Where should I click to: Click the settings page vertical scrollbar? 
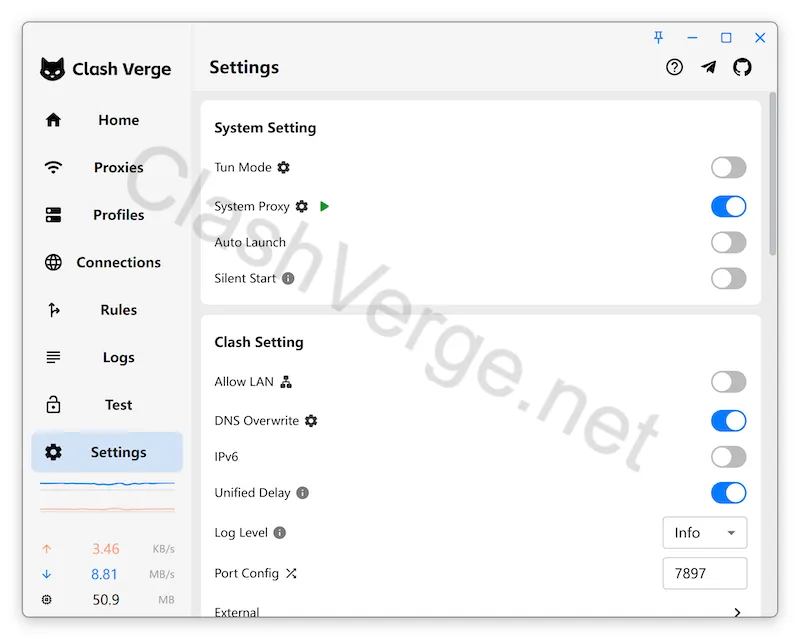coord(773,174)
